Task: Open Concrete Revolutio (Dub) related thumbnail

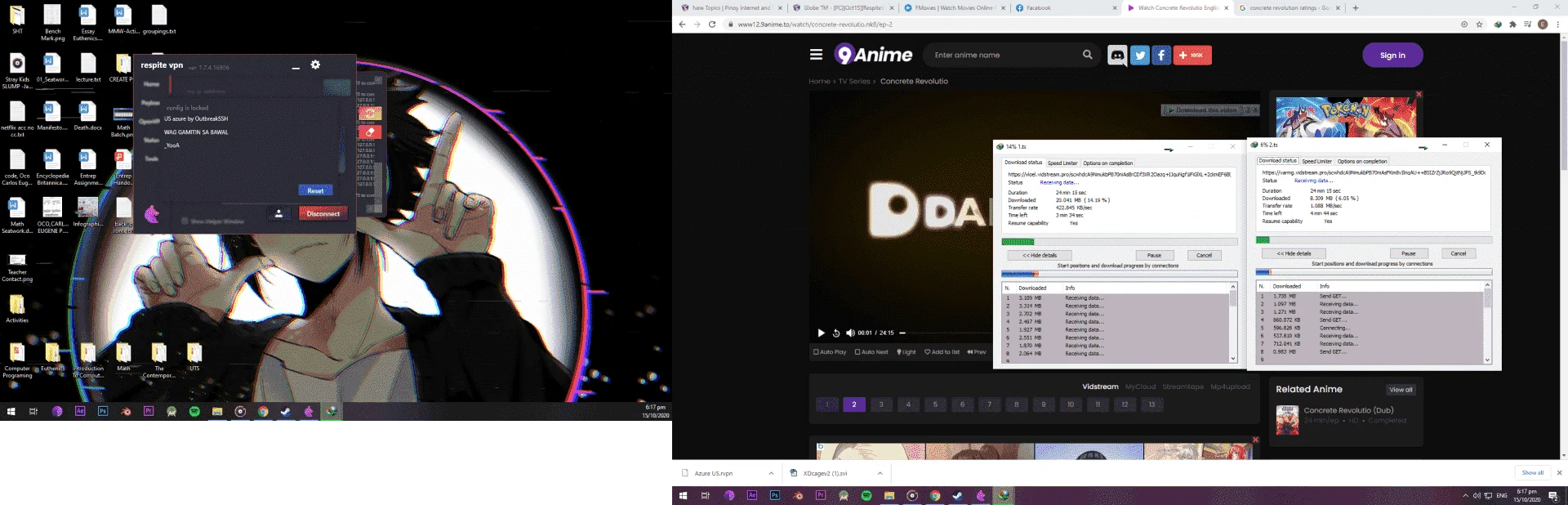Action: click(x=1287, y=420)
